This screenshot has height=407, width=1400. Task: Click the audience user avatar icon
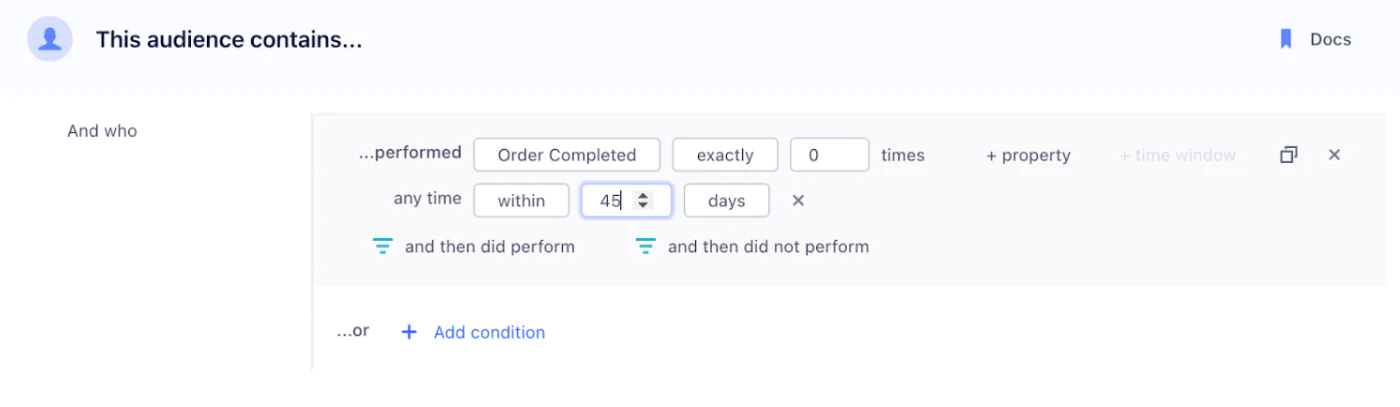49,40
